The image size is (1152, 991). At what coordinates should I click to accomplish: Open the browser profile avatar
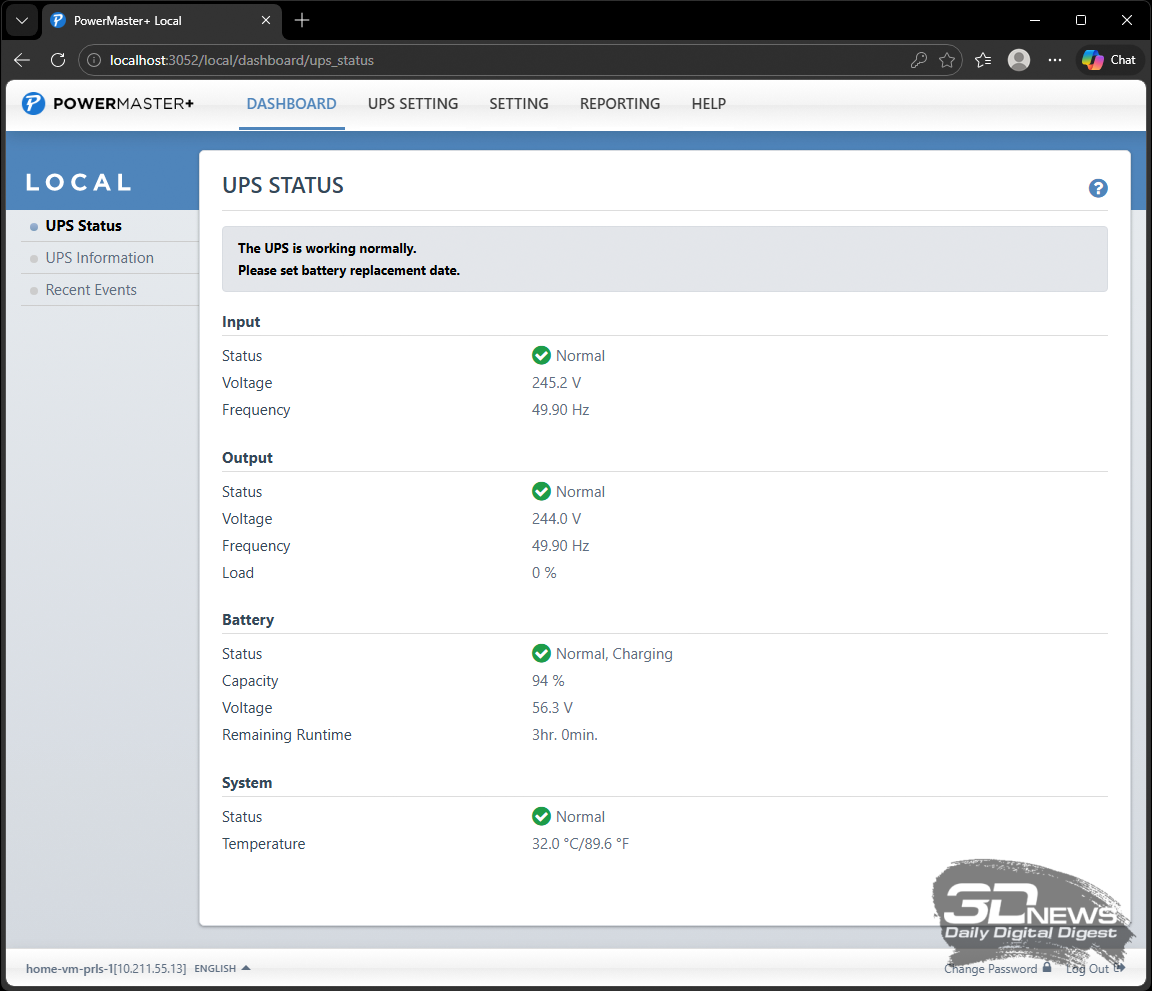[x=1019, y=60]
